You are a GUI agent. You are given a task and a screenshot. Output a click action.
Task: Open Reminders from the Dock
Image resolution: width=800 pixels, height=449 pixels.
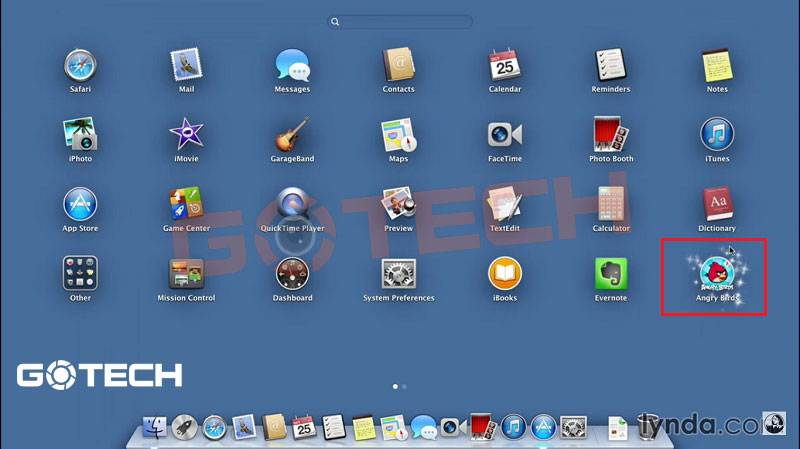(x=334, y=427)
